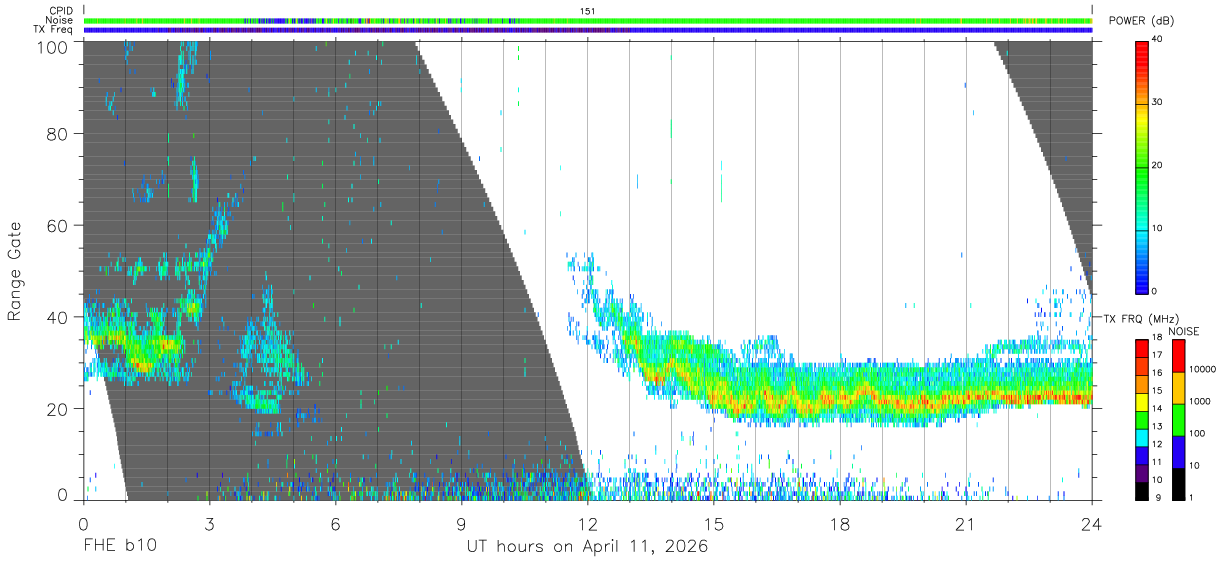1228x567 pixels.
Task: Select the TX Freq strip above the plot
Action: tap(588, 30)
